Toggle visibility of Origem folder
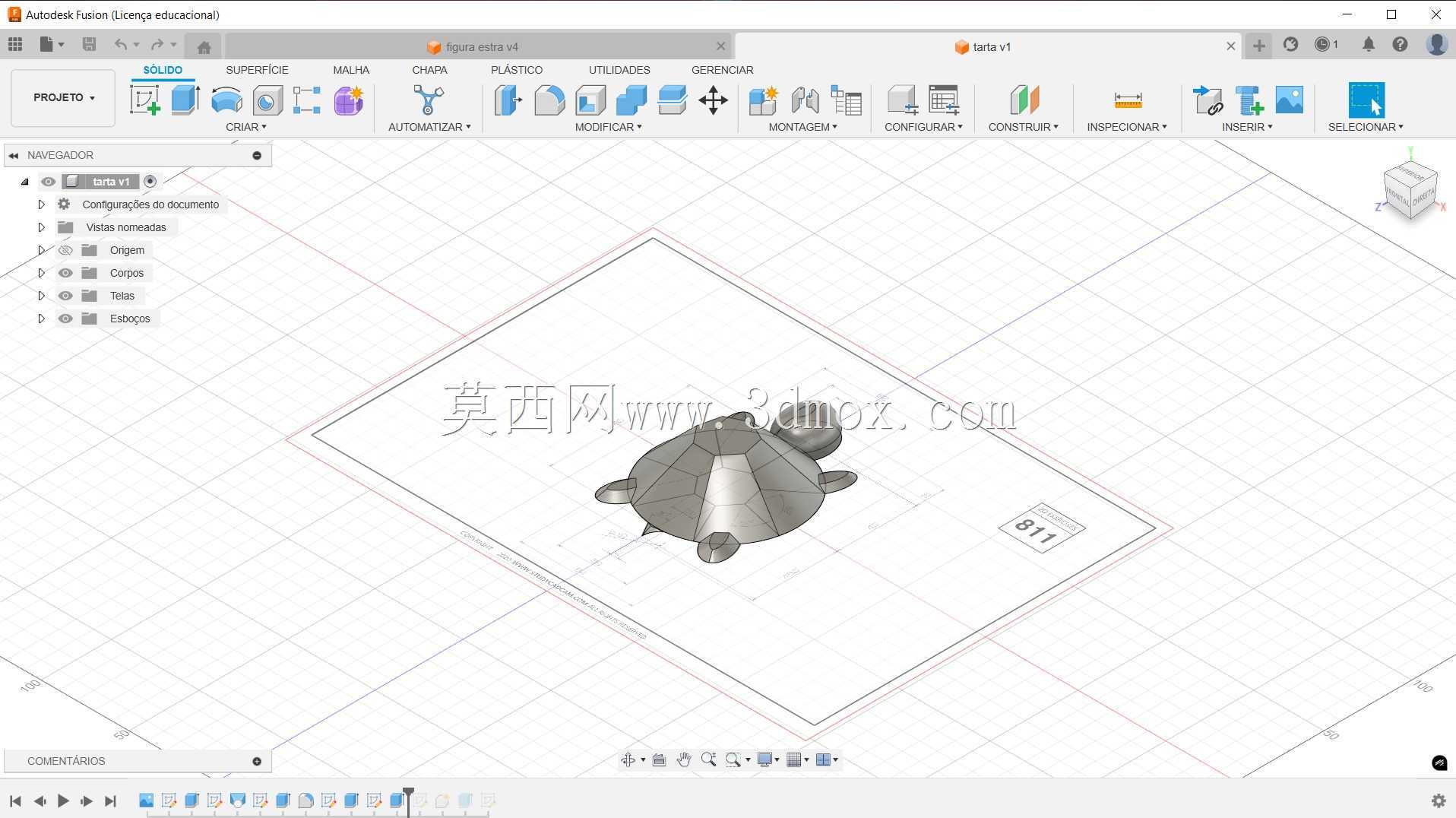Screen dimensions: 1456x818 (65, 250)
